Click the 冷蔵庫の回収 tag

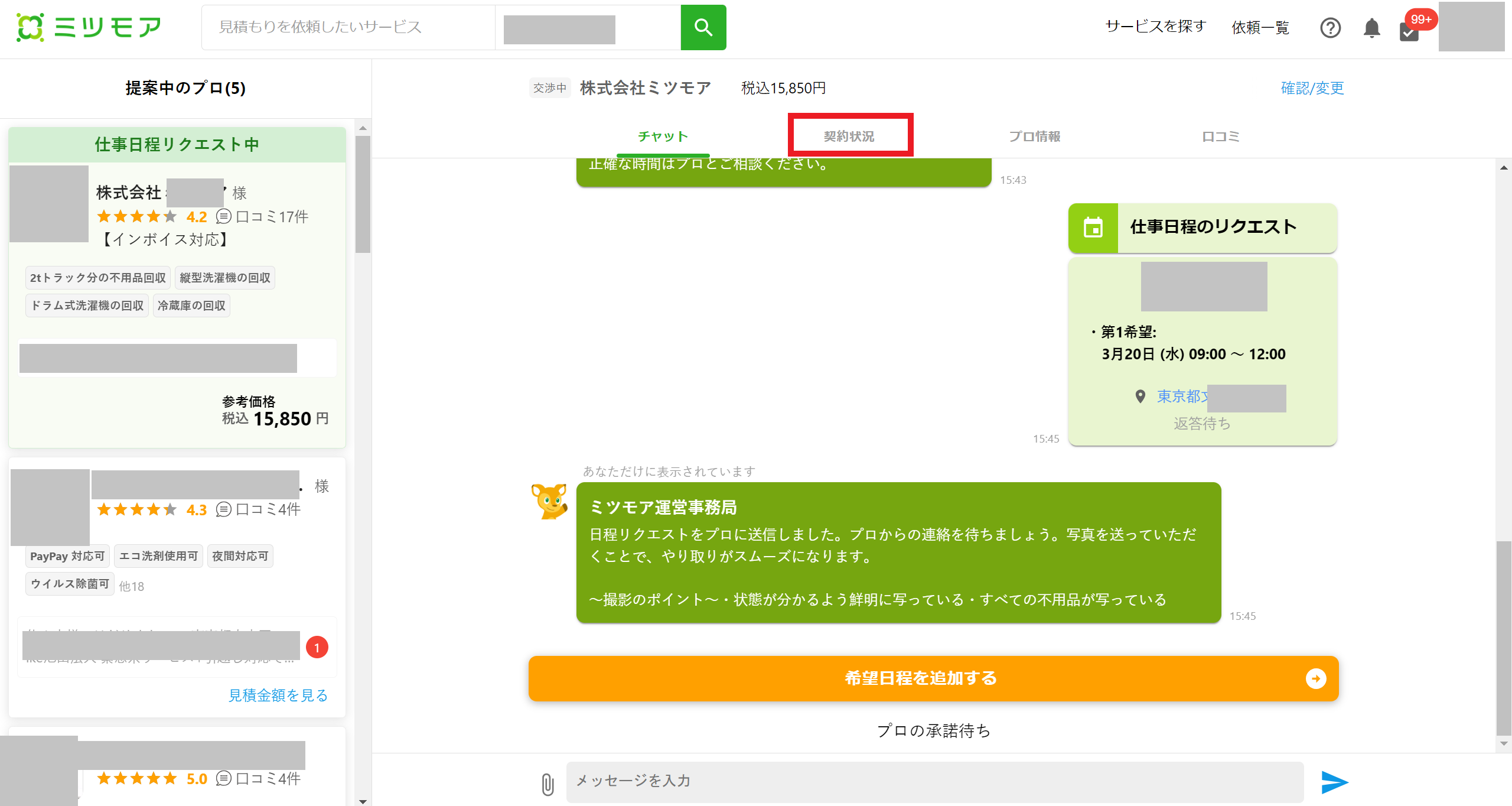coord(191,305)
